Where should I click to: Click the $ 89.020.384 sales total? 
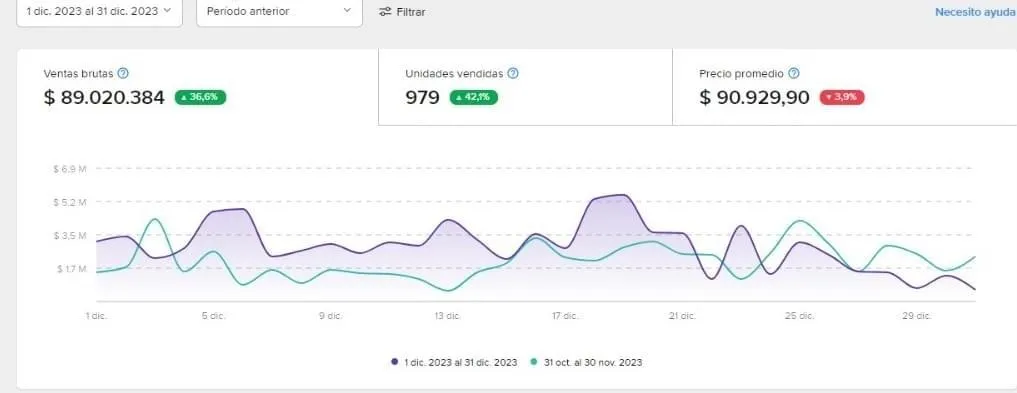[104, 98]
